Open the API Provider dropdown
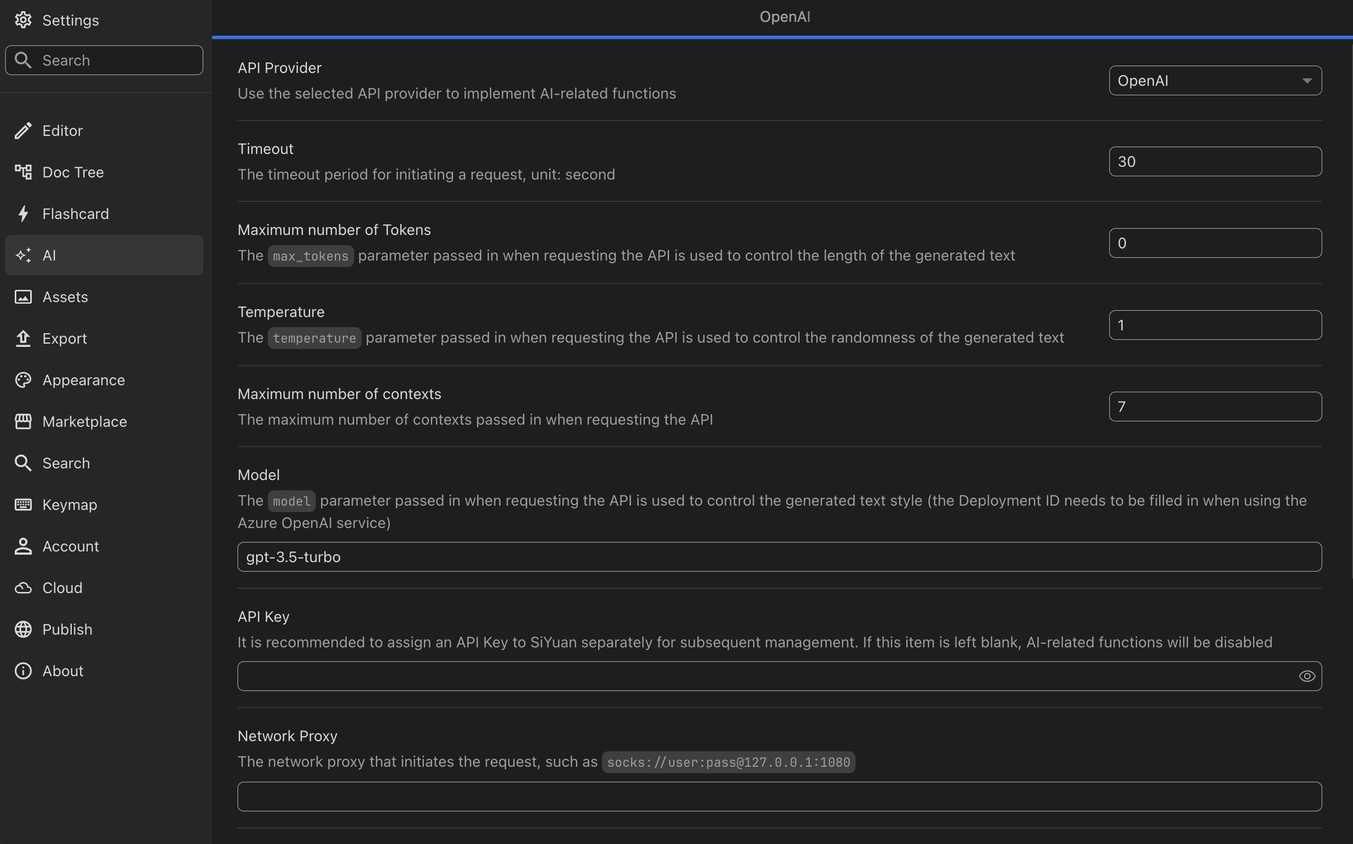This screenshot has height=844, width=1353. (x=1215, y=81)
